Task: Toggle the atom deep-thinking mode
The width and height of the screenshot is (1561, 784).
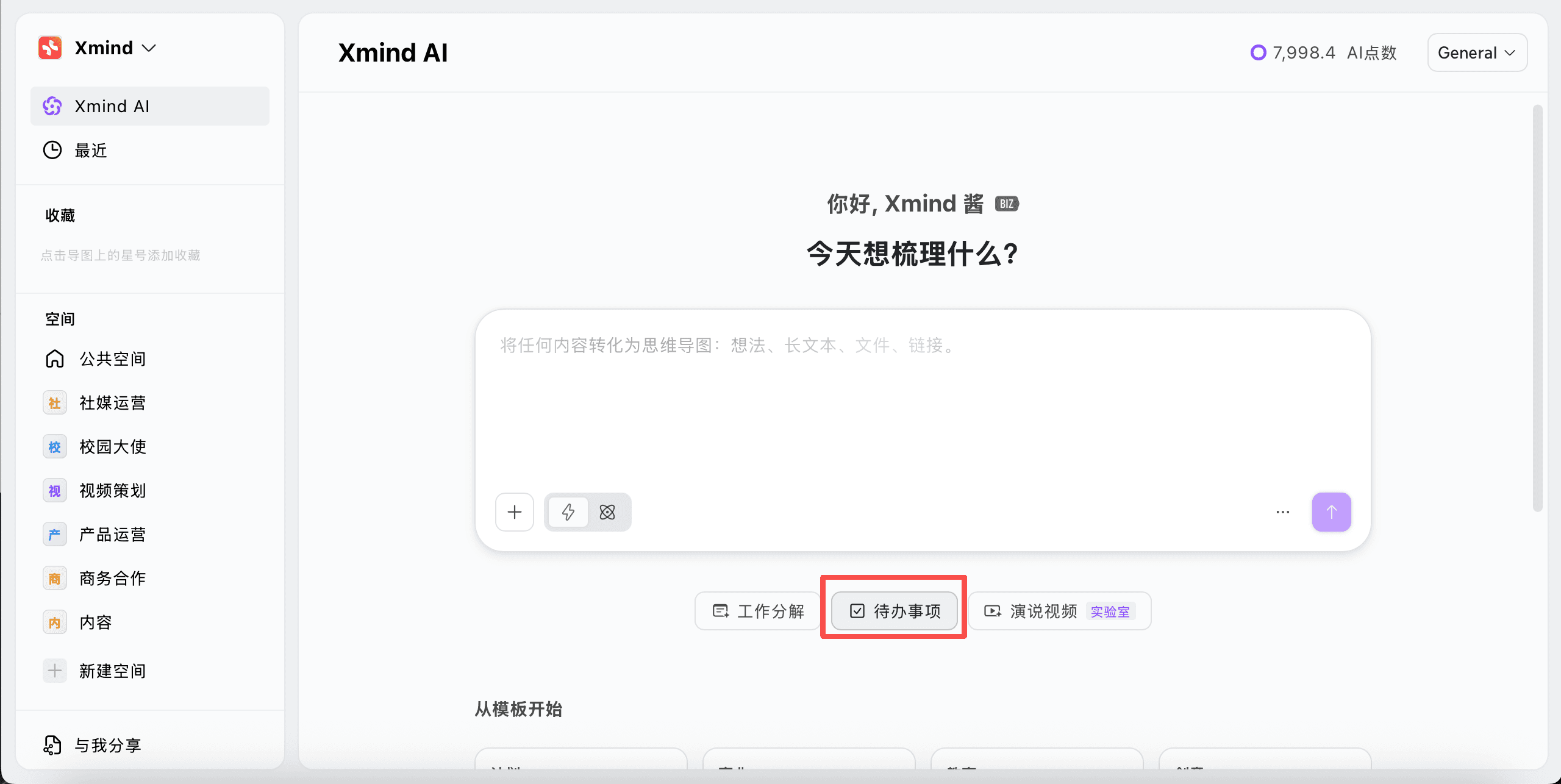Action: click(607, 512)
